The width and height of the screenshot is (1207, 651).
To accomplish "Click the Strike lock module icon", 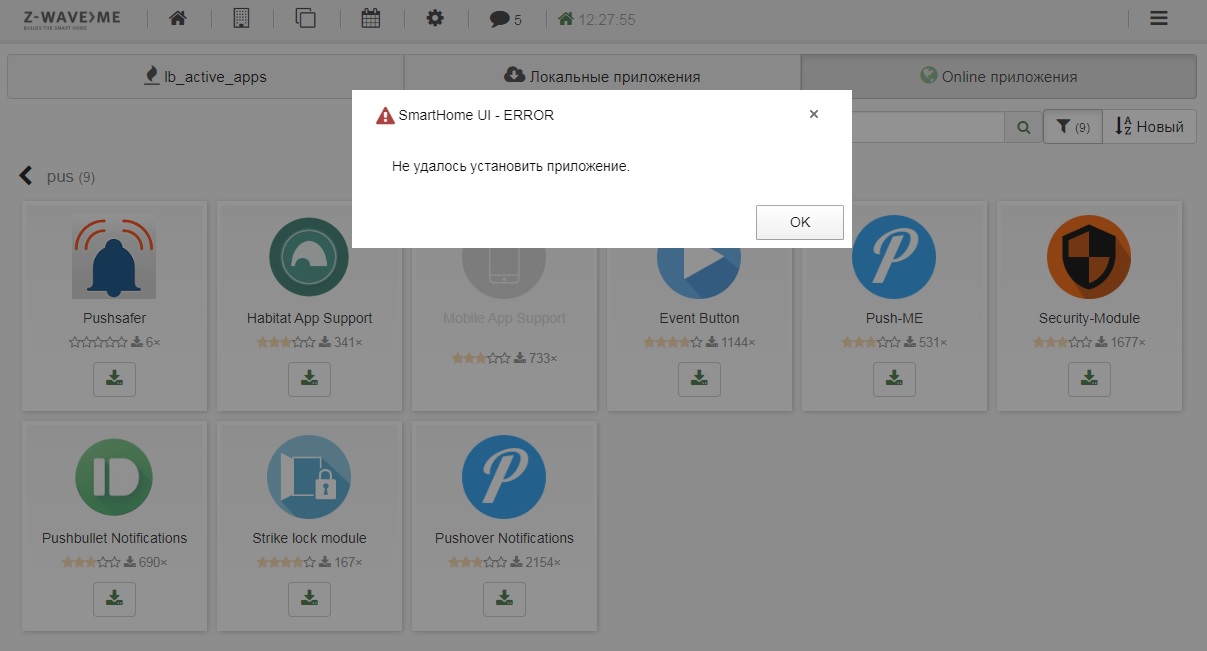I will click(x=309, y=478).
